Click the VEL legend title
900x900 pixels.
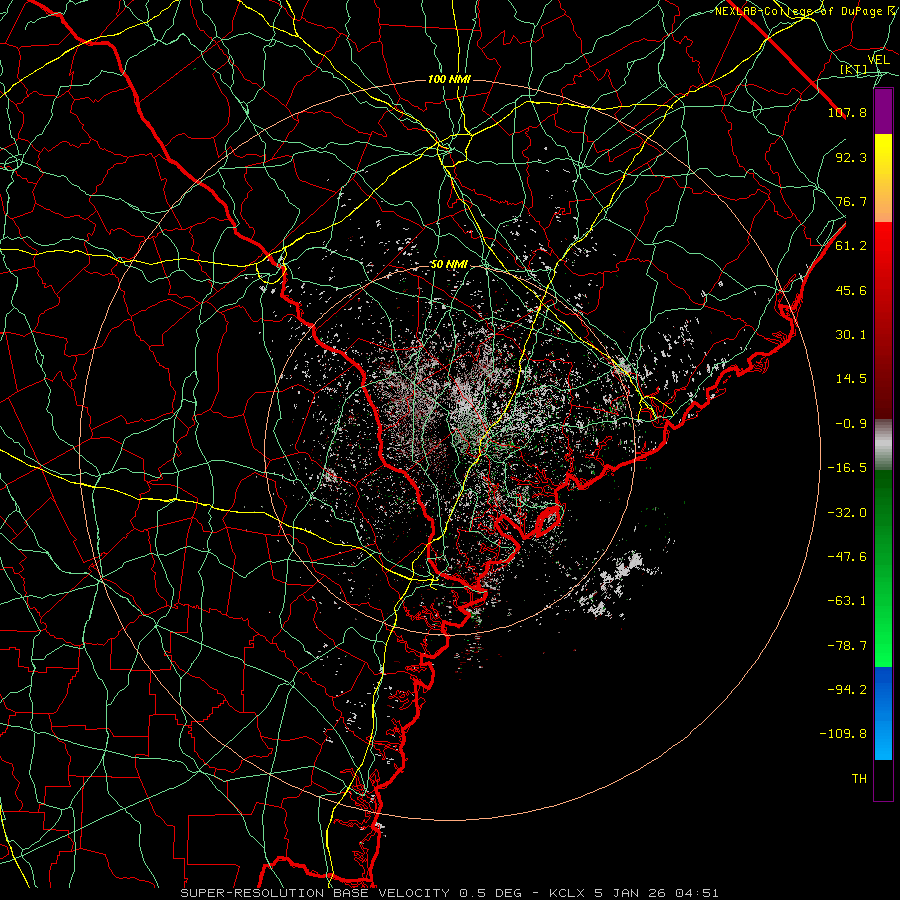pyautogui.click(x=879, y=60)
